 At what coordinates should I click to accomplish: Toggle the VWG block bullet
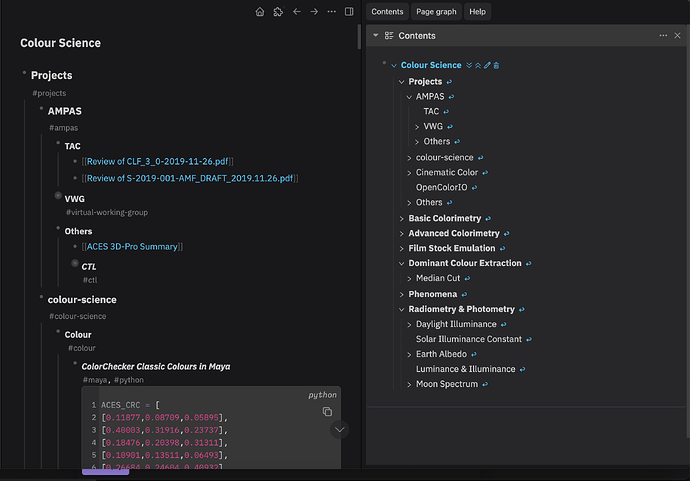coord(58,195)
